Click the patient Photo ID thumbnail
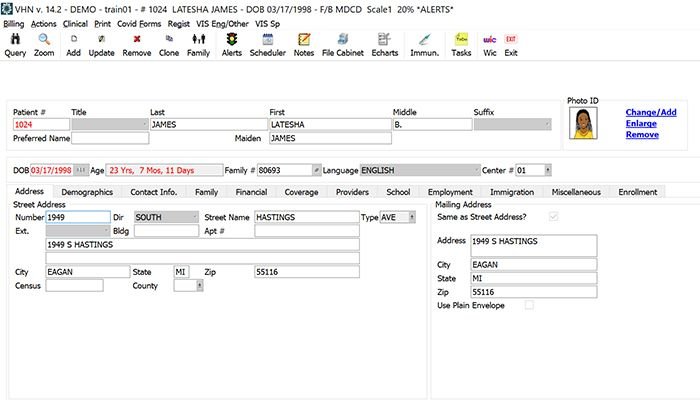700x400 pixels. click(x=582, y=124)
